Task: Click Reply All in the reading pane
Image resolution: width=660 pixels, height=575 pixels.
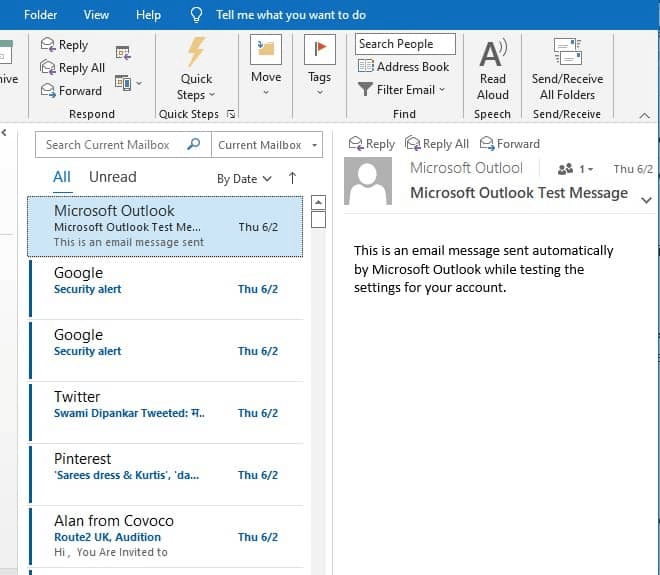Action: coord(436,144)
